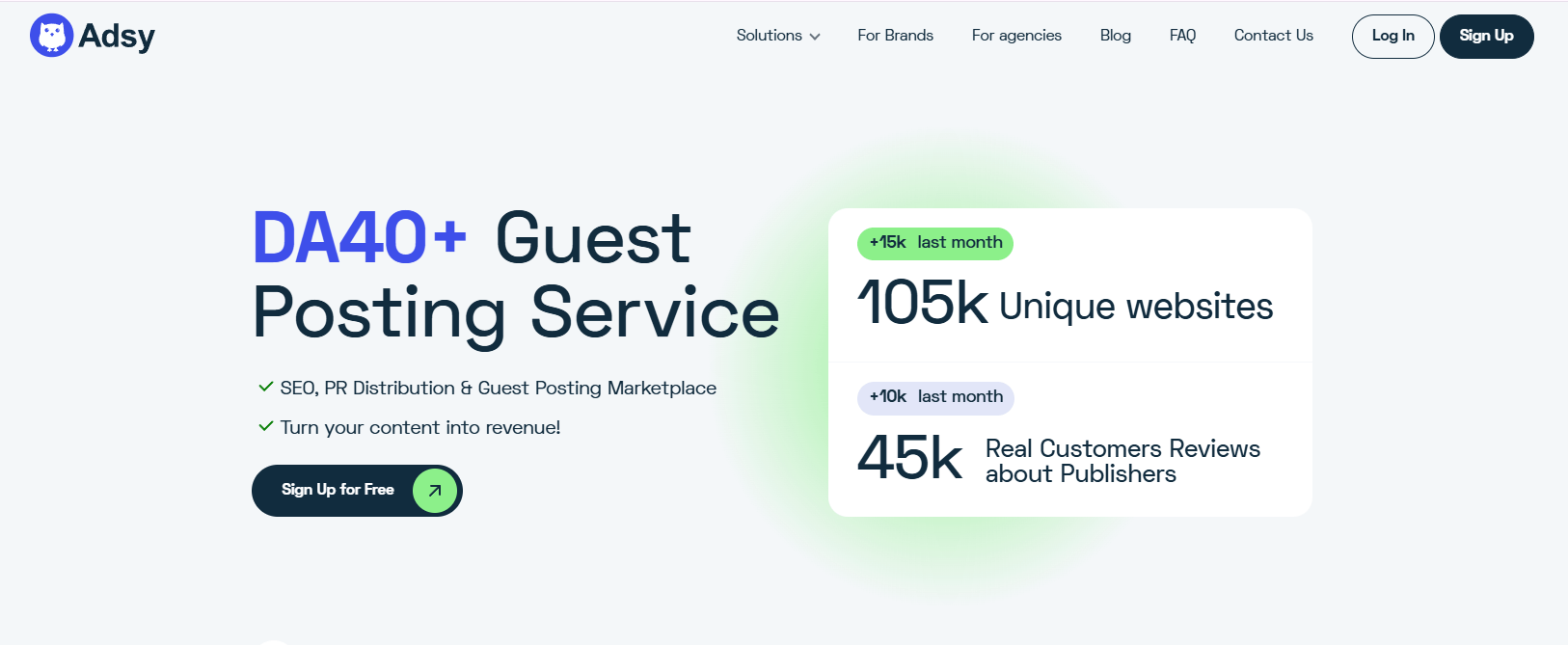
Task: Click the Sign Up for Free text
Action: click(338, 490)
